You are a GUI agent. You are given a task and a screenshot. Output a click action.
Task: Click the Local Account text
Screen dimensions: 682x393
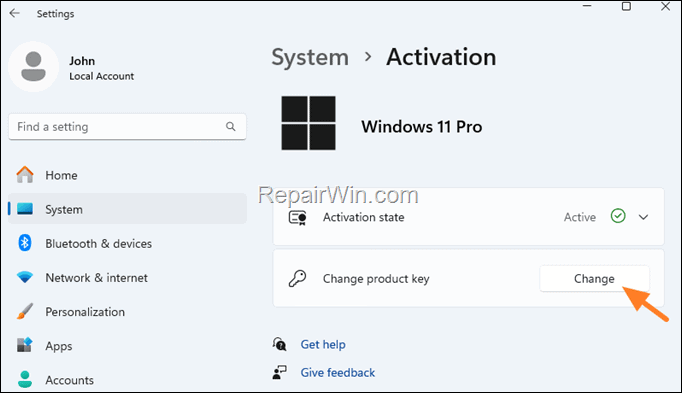tap(101, 76)
